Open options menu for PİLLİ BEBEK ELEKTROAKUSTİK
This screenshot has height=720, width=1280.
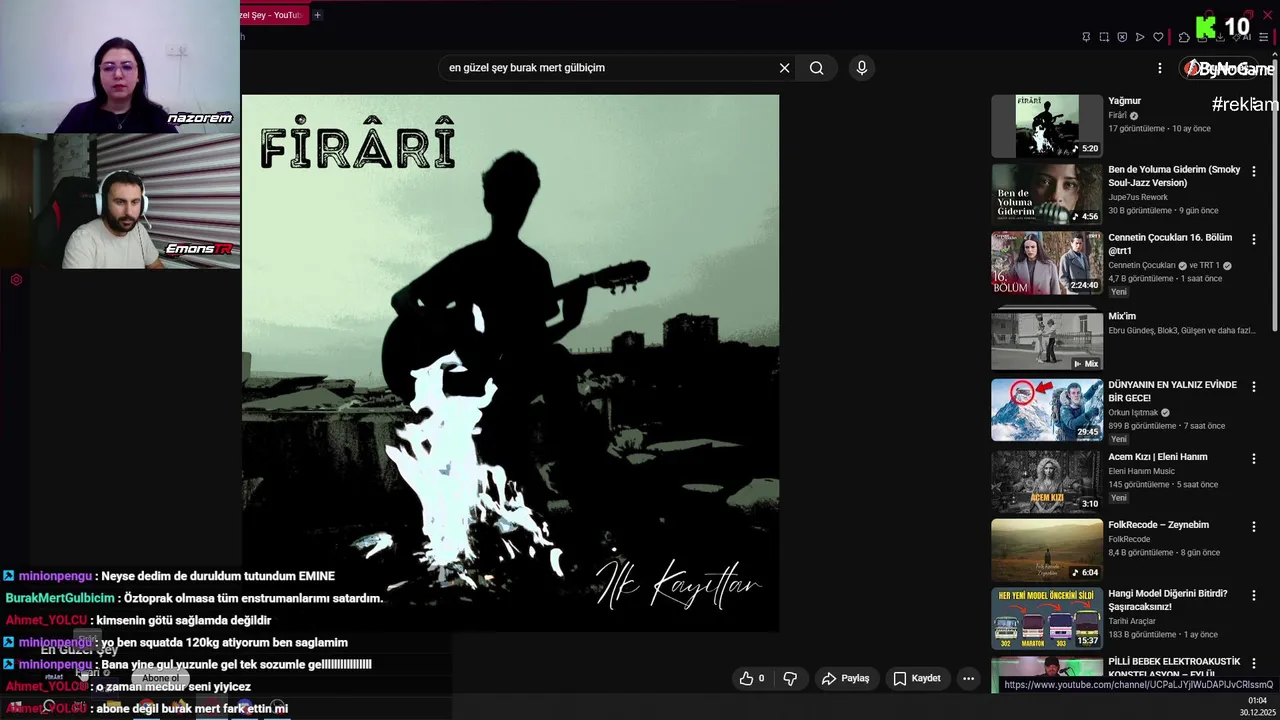[1253, 663]
